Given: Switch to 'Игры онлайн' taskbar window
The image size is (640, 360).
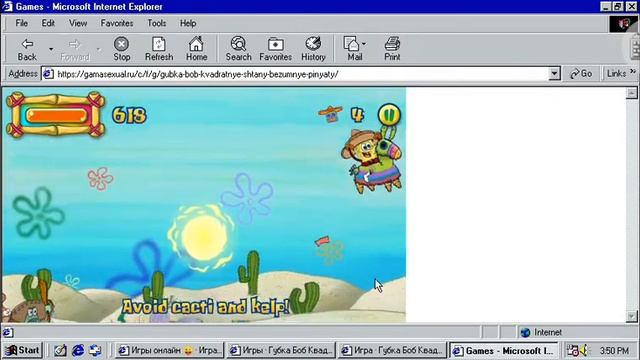Looking at the screenshot, I should [x=170, y=350].
